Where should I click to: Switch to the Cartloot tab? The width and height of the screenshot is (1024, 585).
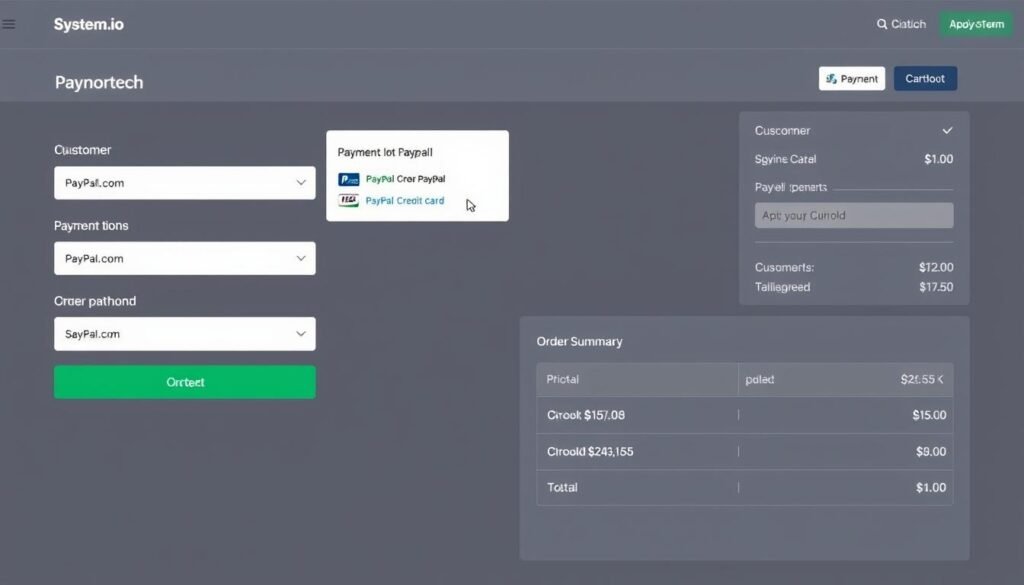(924, 77)
